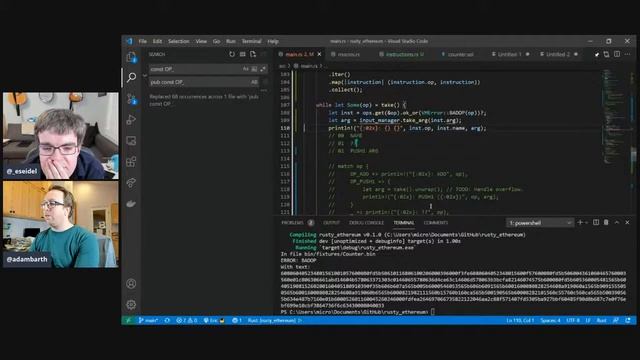Open the Run and Debug view

131,120
